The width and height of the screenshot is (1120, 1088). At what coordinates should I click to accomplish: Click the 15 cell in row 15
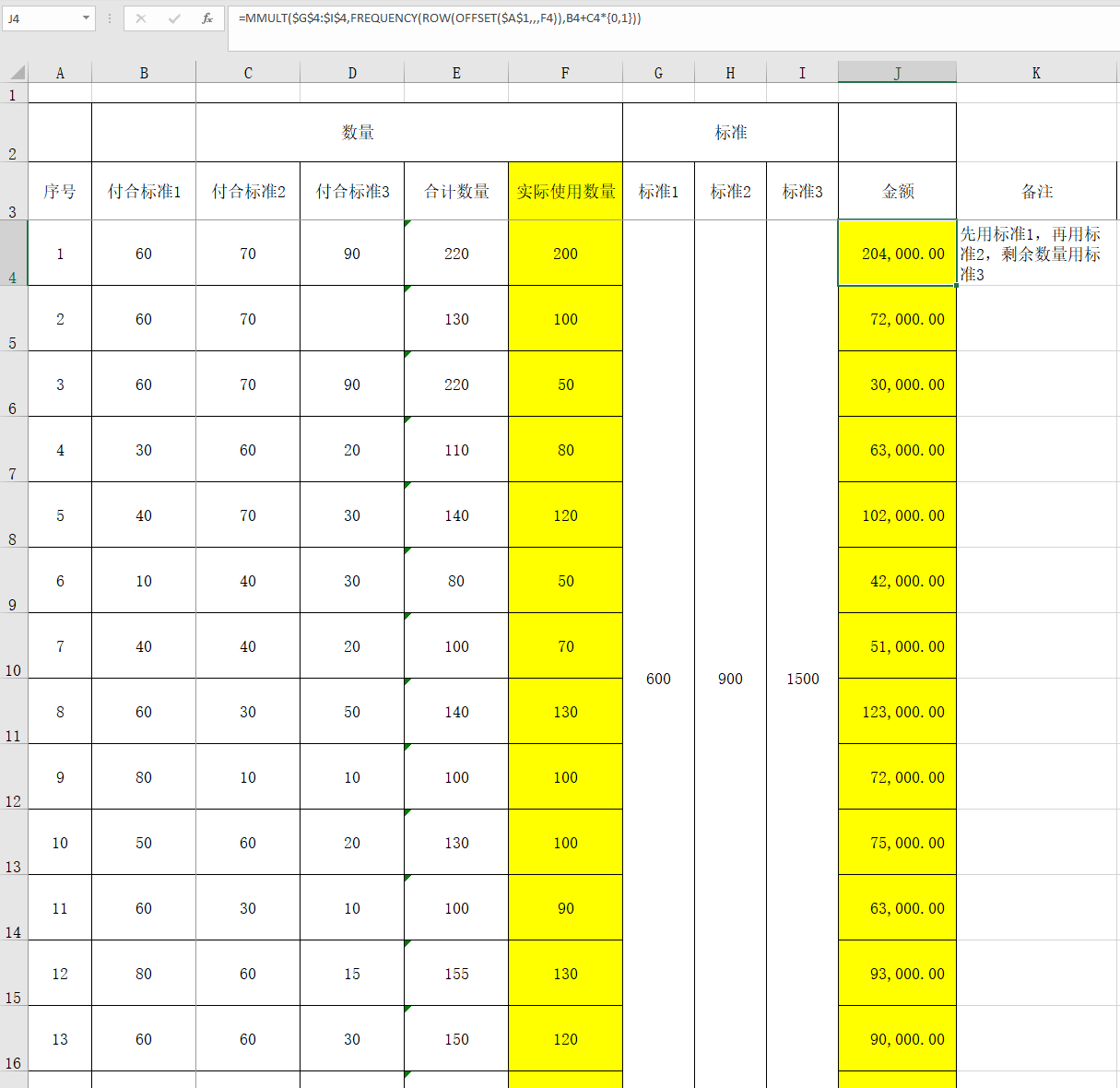coord(352,973)
